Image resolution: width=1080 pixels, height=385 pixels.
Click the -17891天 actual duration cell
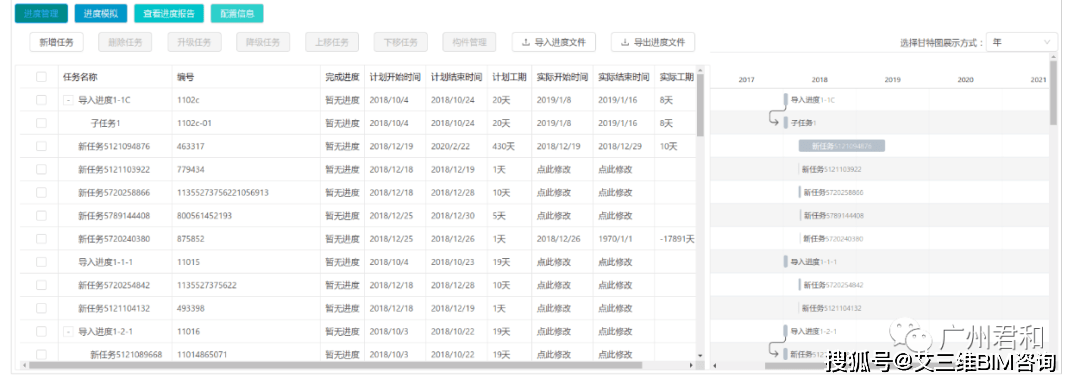pos(676,239)
